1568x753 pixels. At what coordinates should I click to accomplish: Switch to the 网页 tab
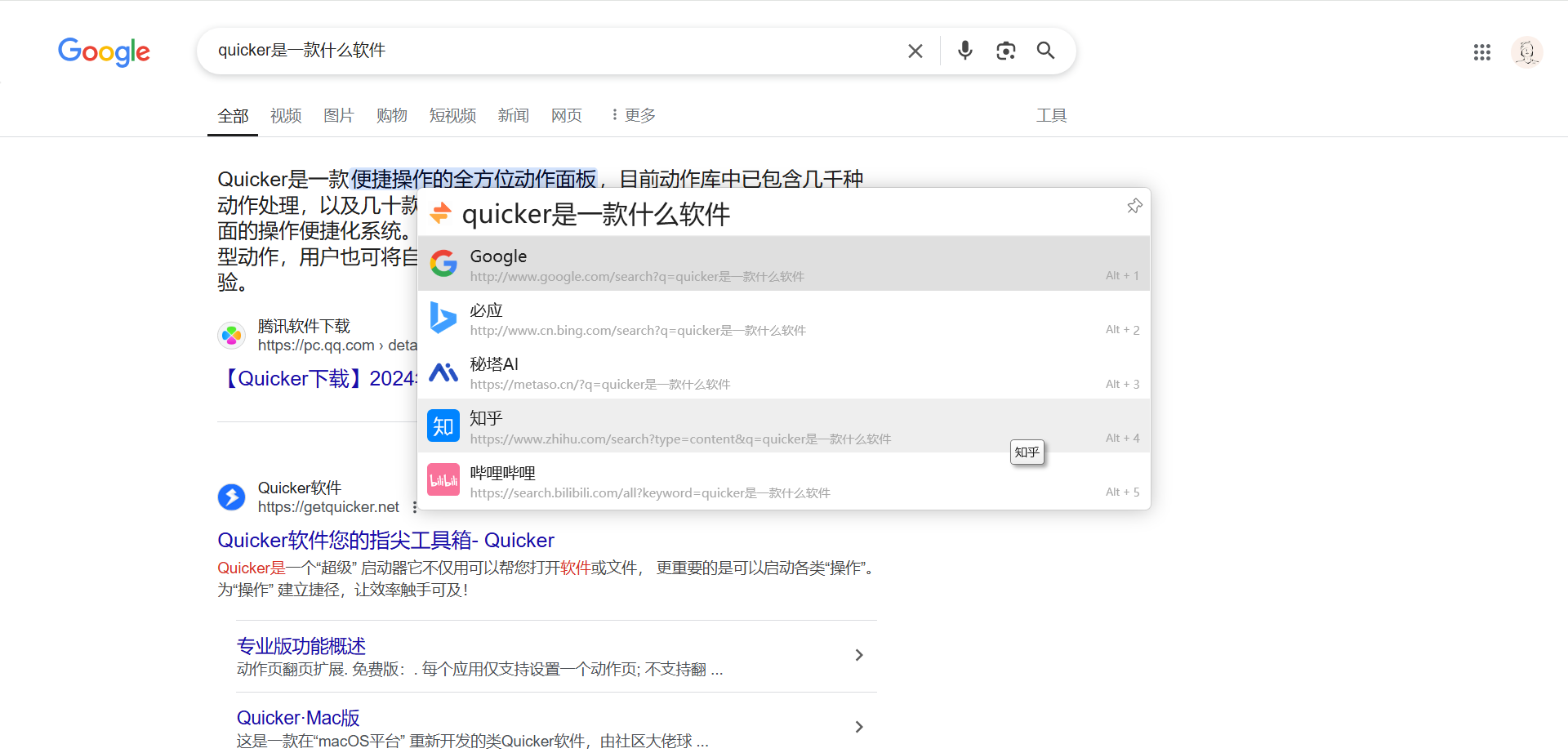[567, 116]
